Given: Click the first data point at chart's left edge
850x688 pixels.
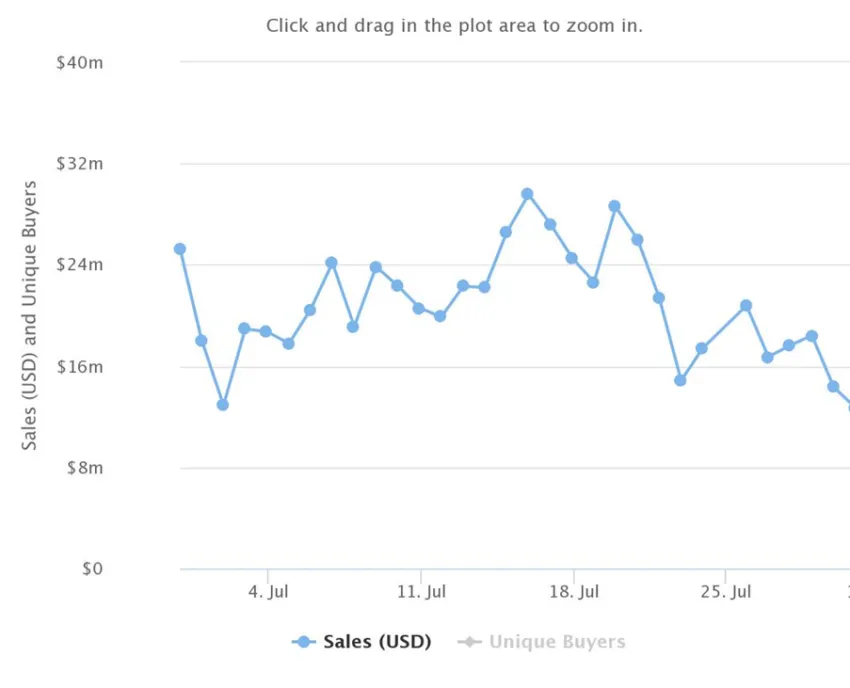Looking at the screenshot, I should pyautogui.click(x=180, y=249).
